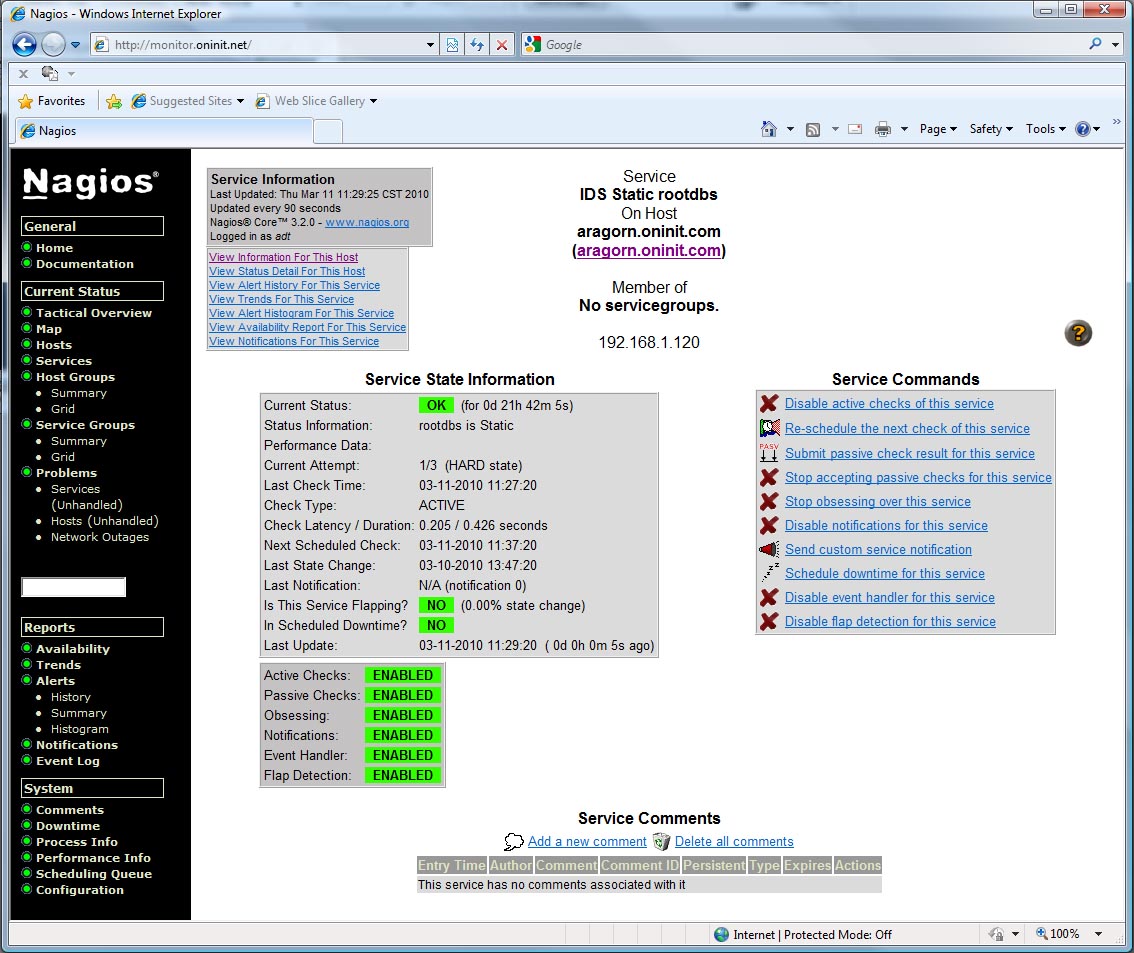Click red X beside Disable event handler
The width and height of the screenshot is (1134, 953).
(x=769, y=597)
